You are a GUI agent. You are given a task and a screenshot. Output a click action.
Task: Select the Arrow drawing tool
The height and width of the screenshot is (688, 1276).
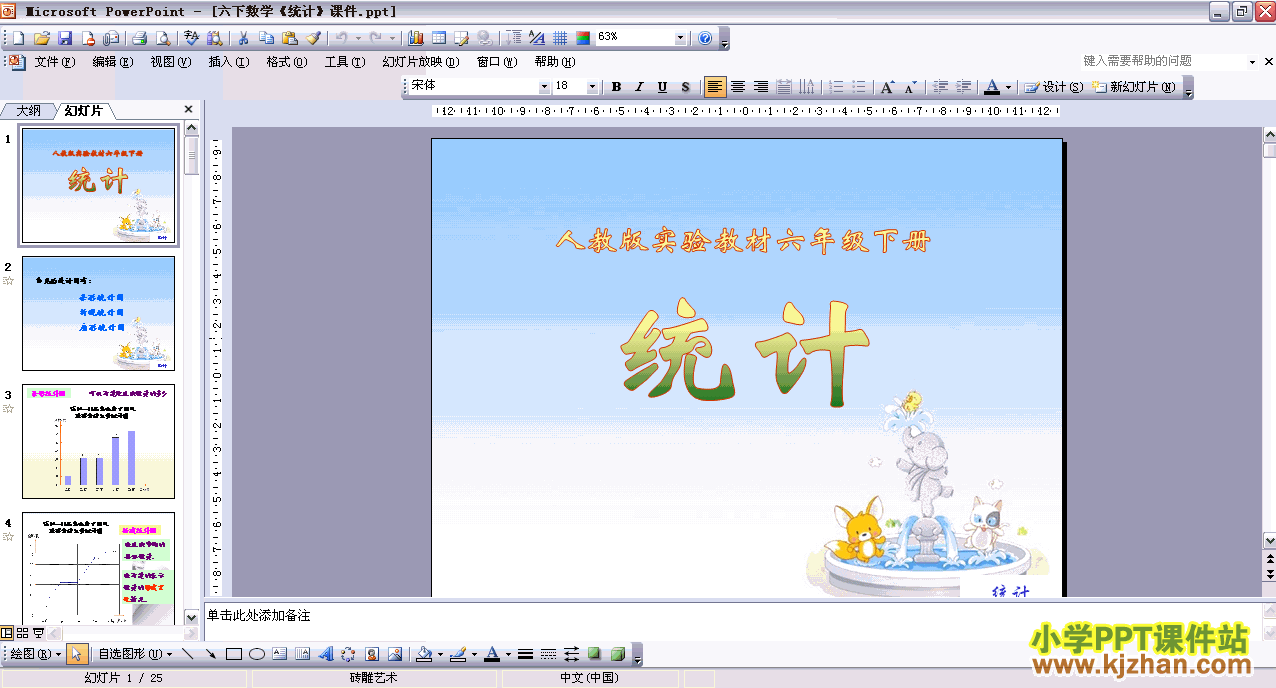210,654
